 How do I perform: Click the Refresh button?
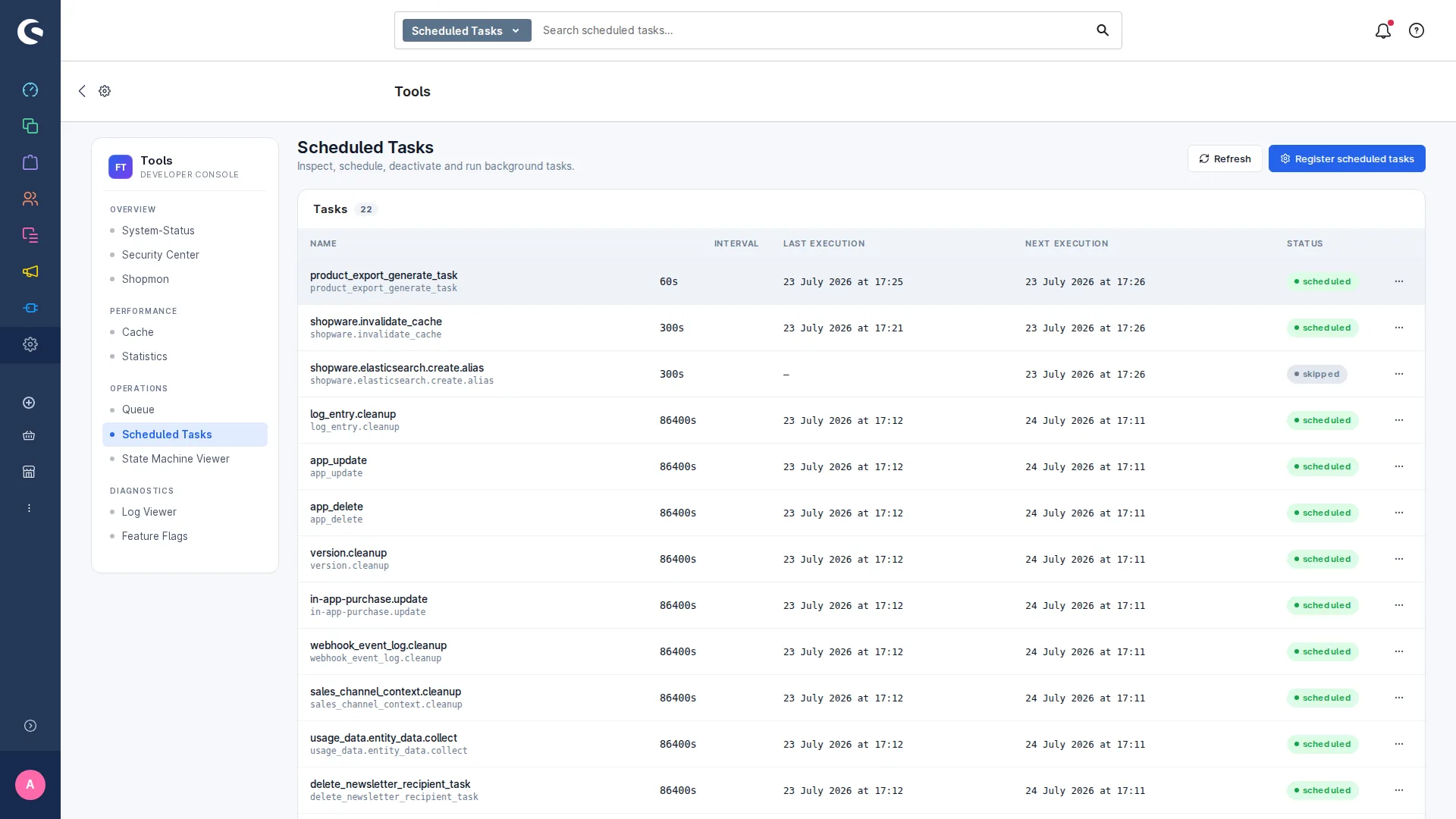tap(1225, 158)
